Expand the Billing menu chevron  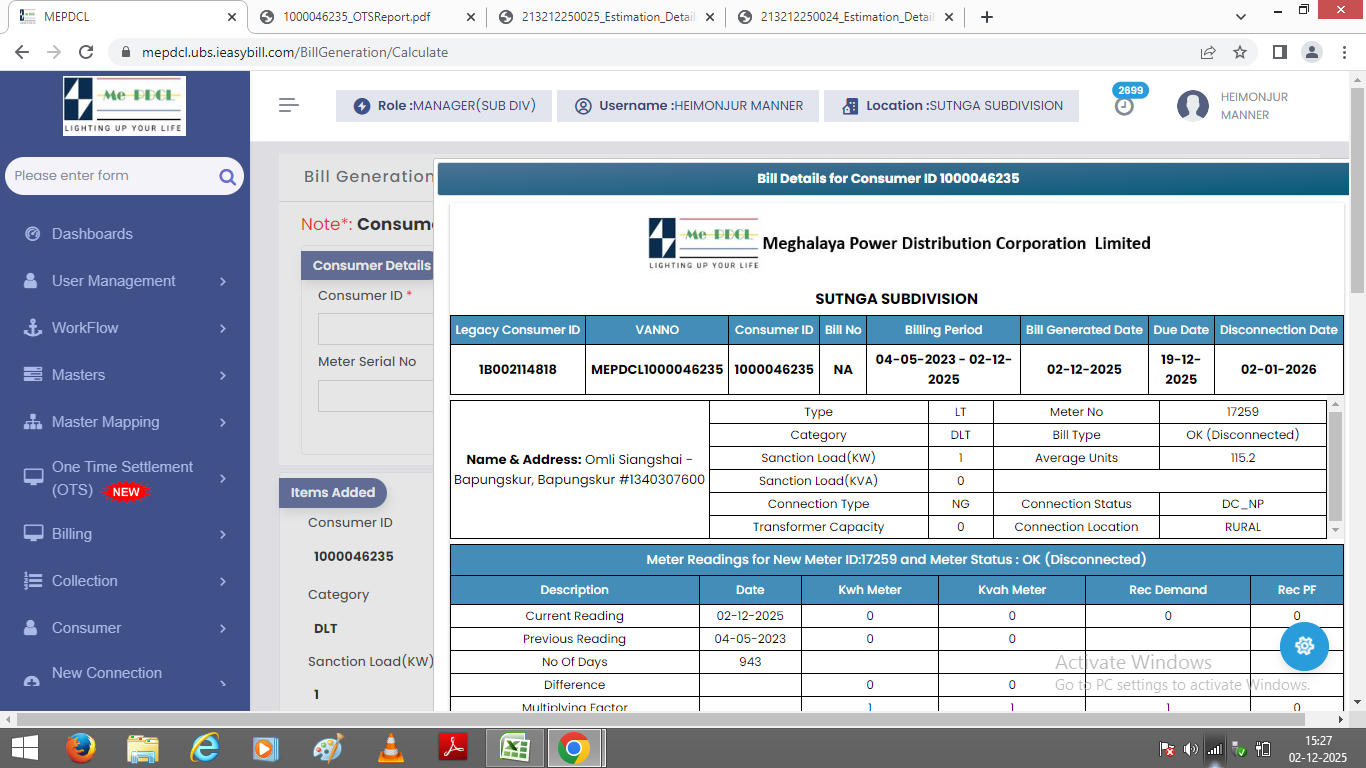coord(223,535)
